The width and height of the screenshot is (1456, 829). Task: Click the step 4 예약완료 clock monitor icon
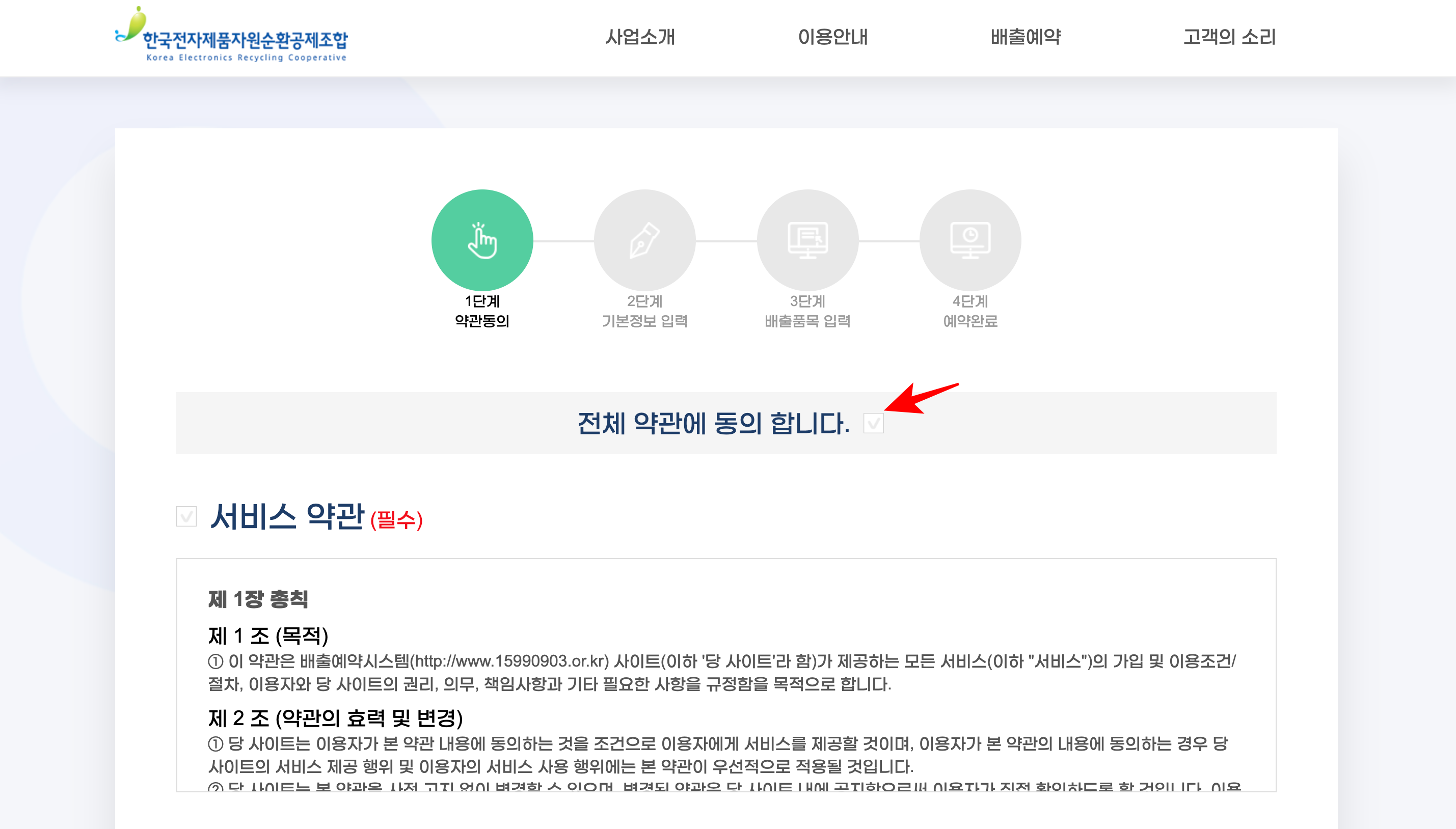click(970, 240)
